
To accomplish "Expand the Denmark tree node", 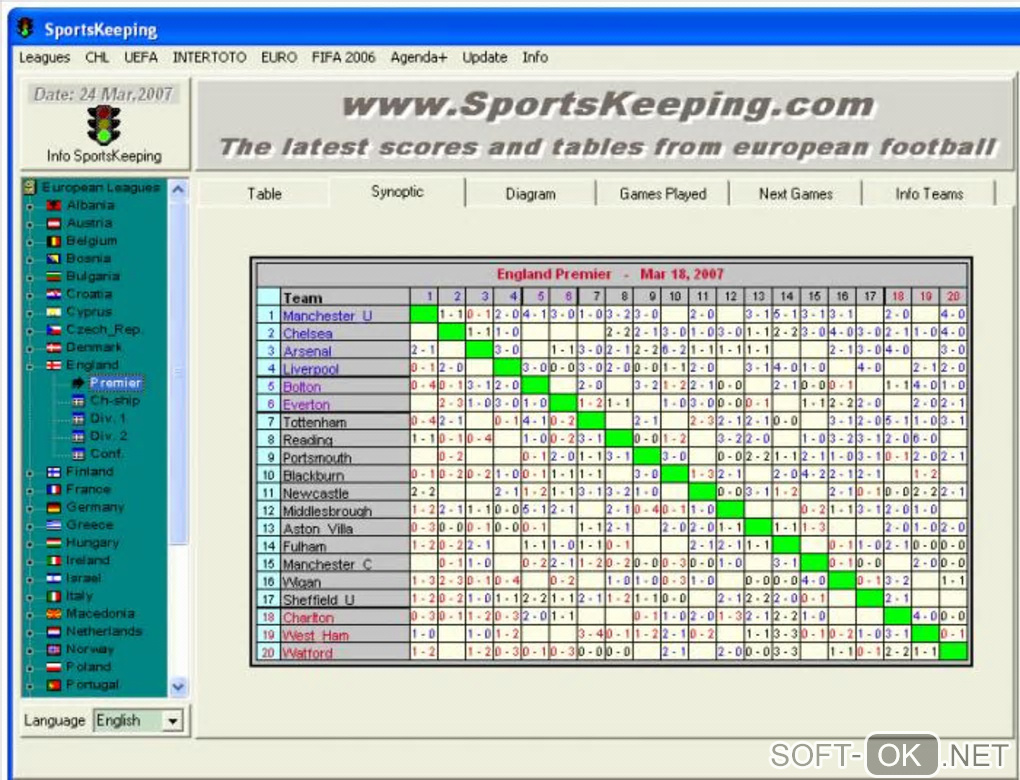I will point(30,348).
